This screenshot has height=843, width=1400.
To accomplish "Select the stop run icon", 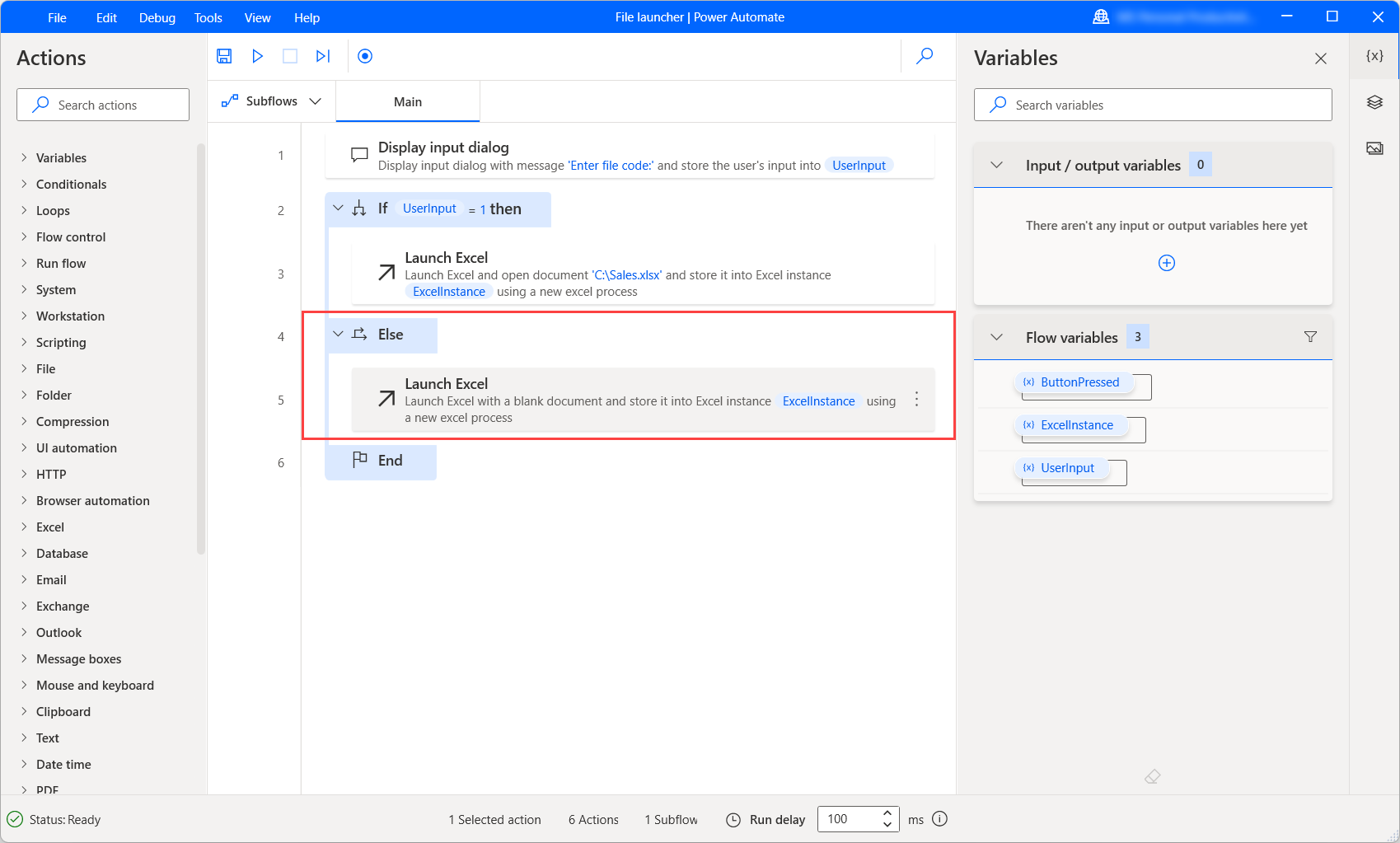I will pyautogui.click(x=289, y=56).
